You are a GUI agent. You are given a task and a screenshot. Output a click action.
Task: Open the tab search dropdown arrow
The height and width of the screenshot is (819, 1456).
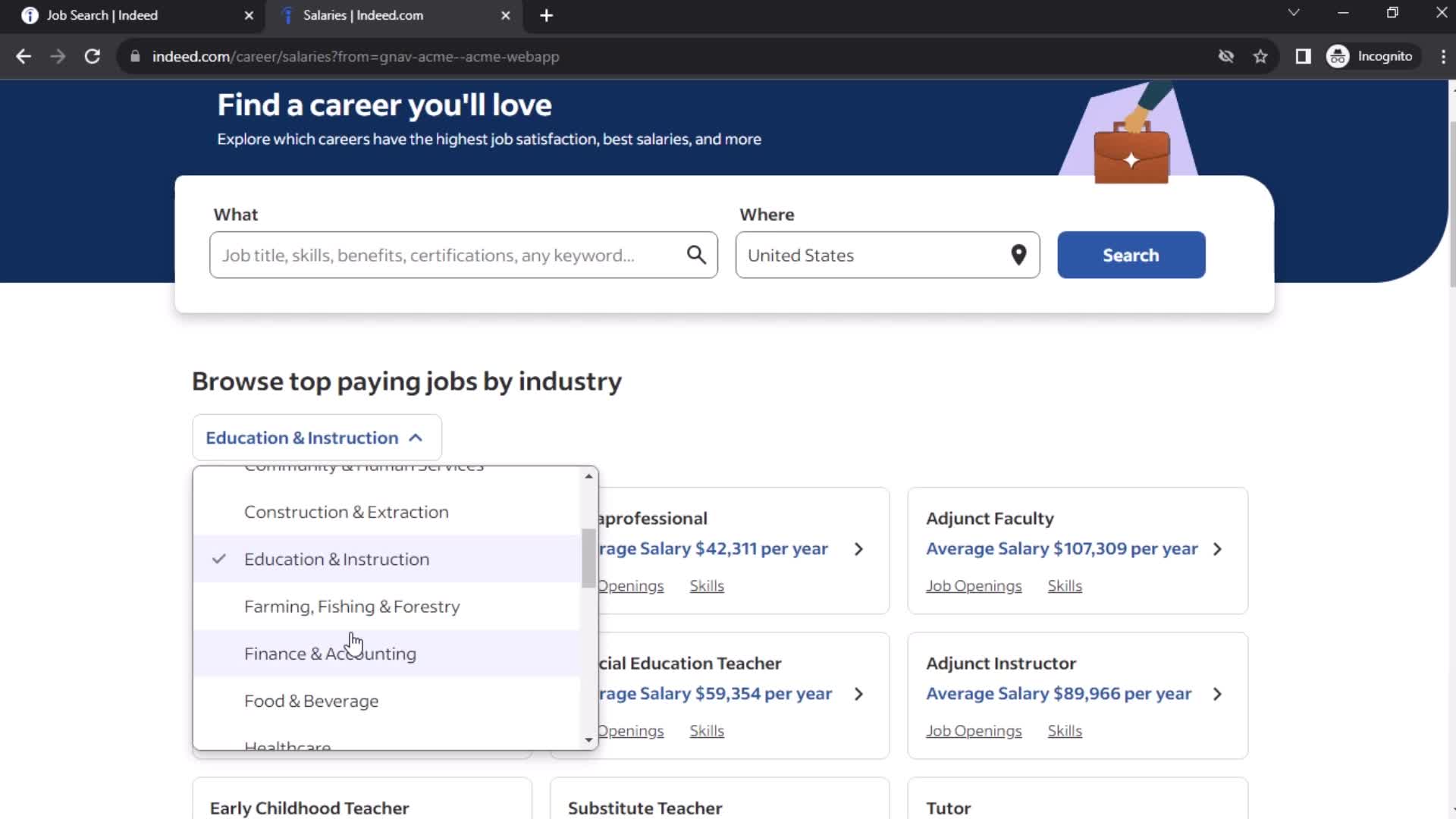1294,13
